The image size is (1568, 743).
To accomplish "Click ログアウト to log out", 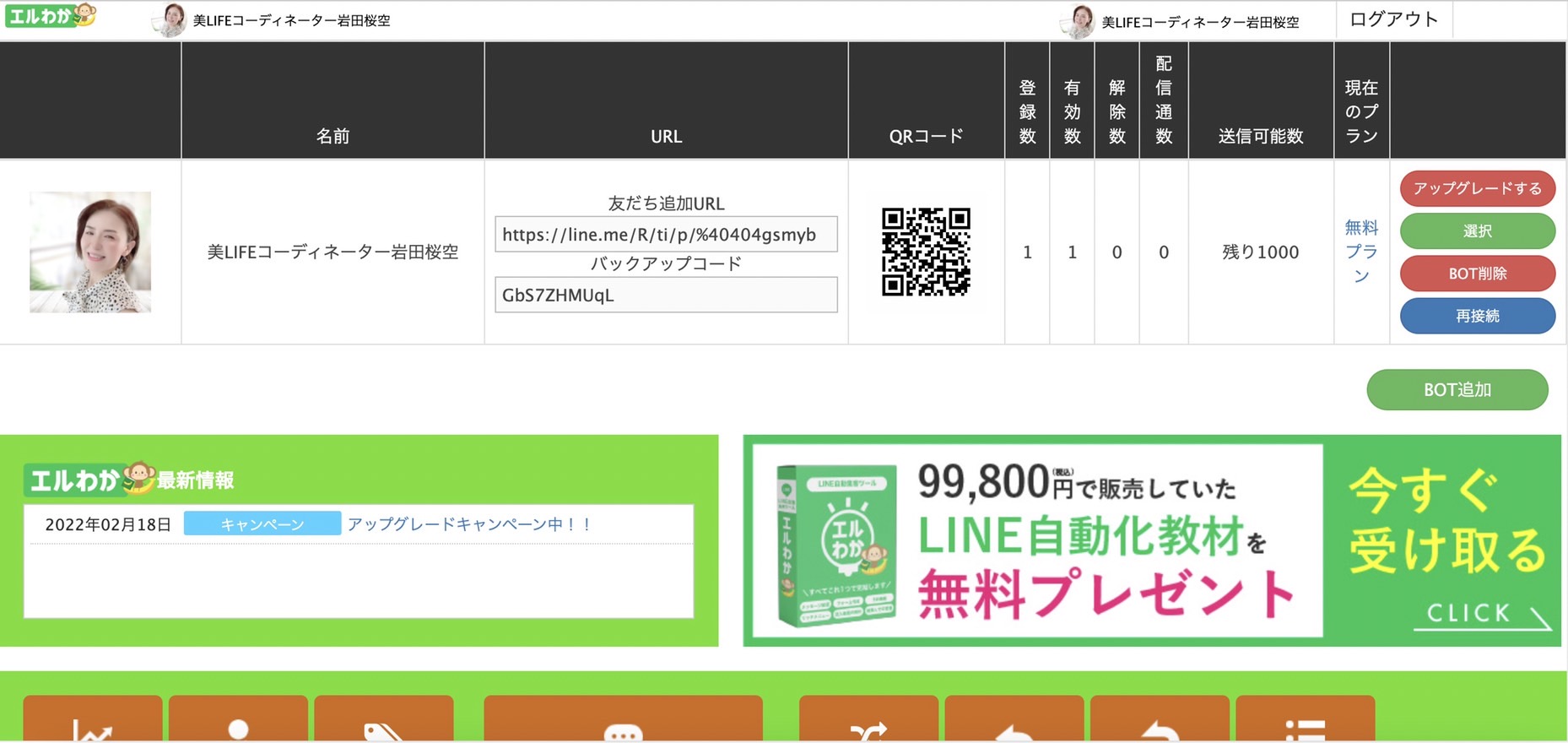I will coord(1394,19).
